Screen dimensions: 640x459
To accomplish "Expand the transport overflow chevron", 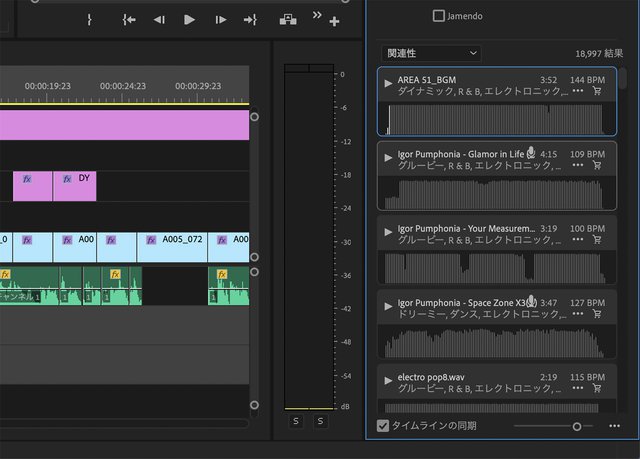I will [x=318, y=15].
